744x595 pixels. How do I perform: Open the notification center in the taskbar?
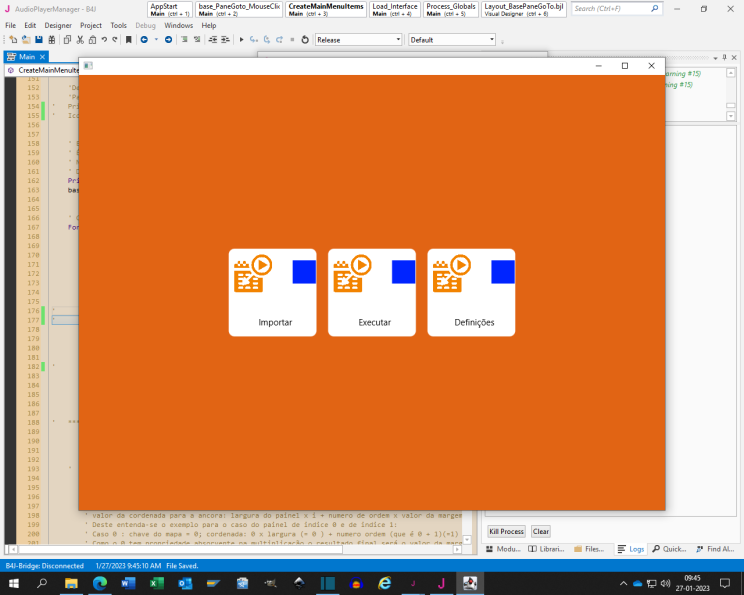click(x=725, y=583)
